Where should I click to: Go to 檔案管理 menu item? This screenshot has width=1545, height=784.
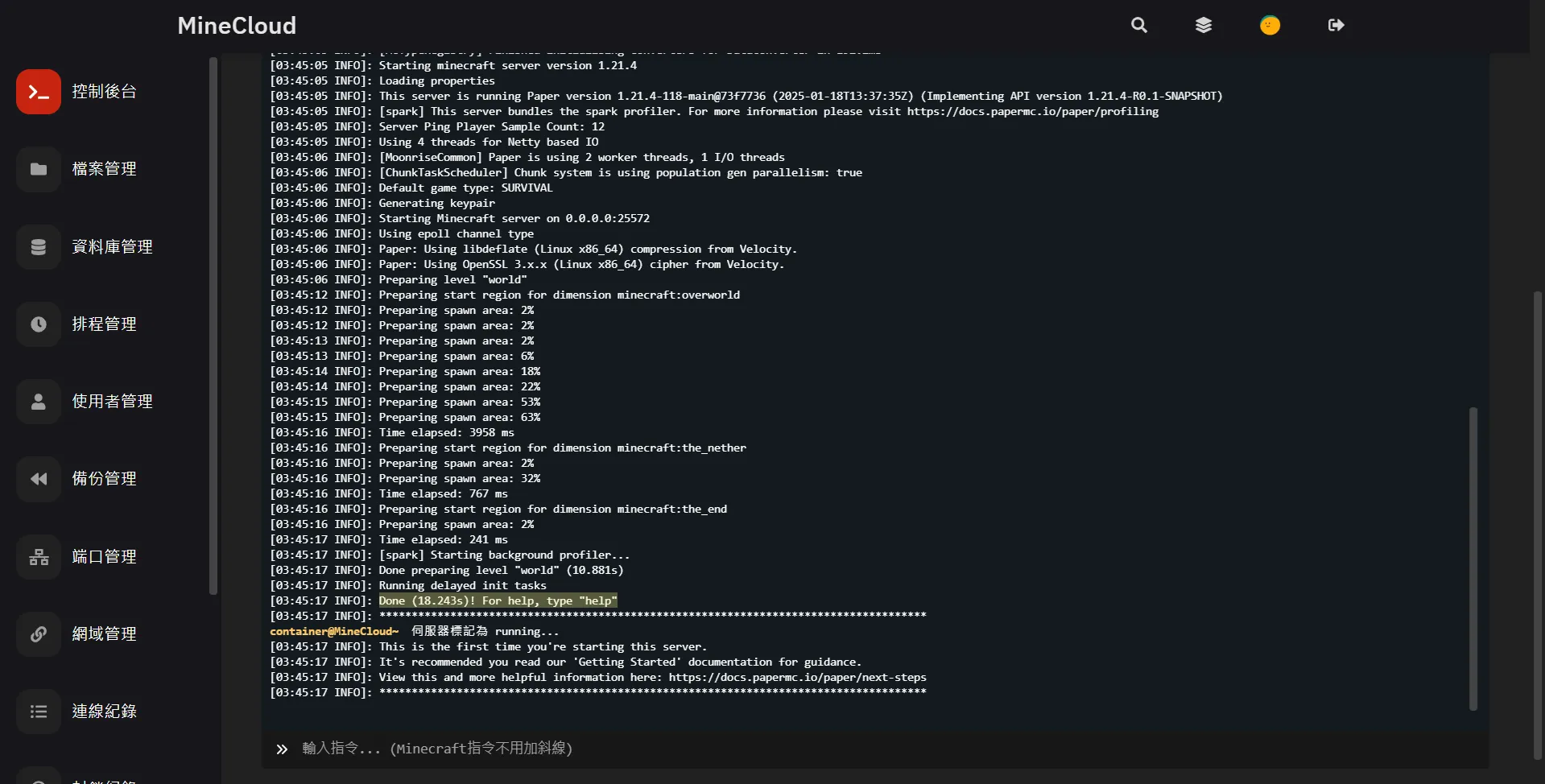click(104, 169)
